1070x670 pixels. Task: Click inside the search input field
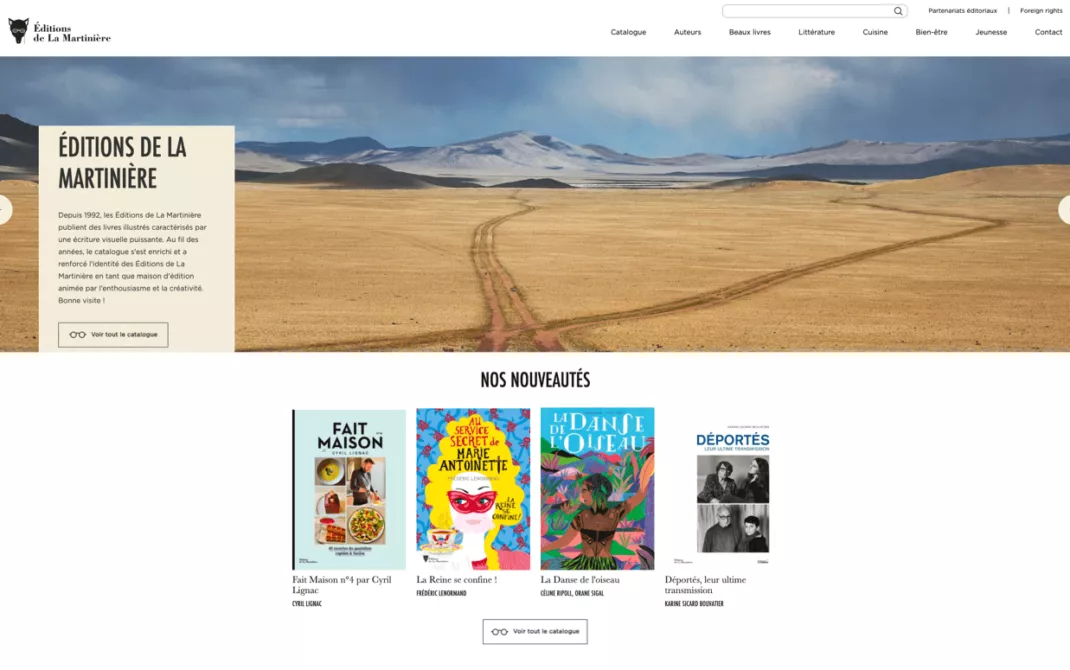pyautogui.click(x=807, y=11)
